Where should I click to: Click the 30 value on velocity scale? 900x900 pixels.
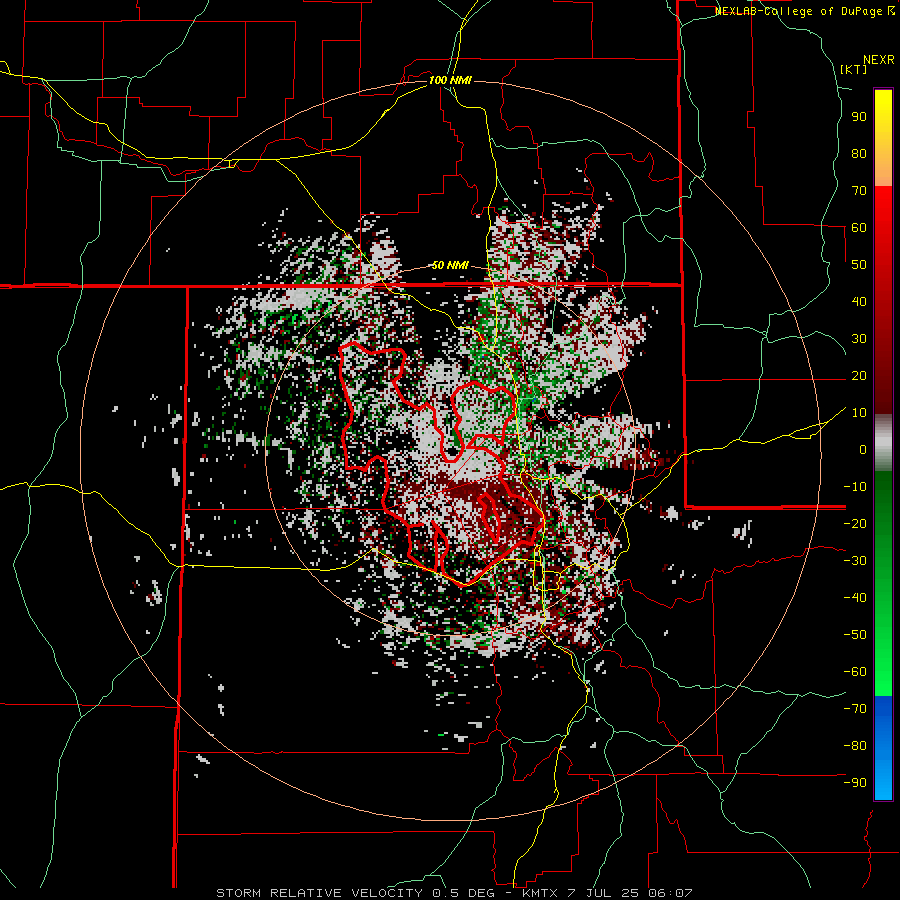pos(859,339)
